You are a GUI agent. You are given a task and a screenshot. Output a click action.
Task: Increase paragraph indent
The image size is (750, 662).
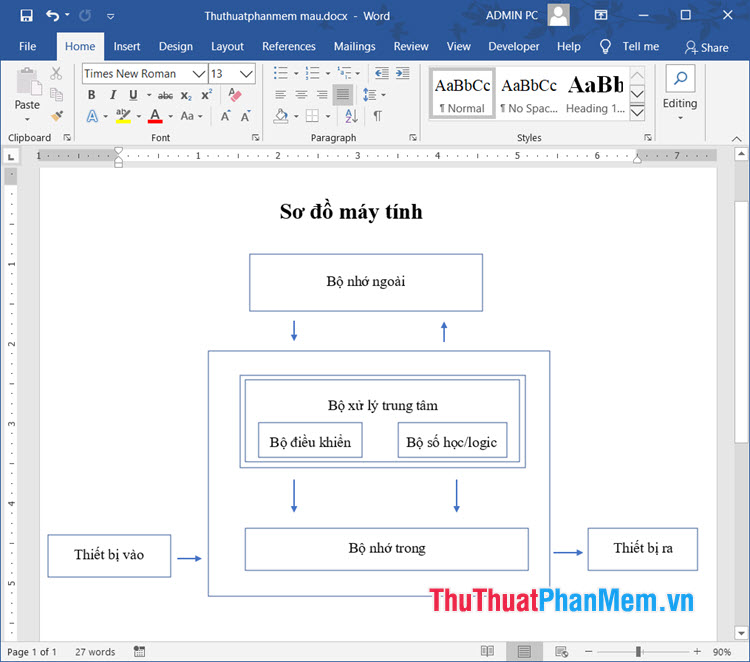[x=403, y=73]
